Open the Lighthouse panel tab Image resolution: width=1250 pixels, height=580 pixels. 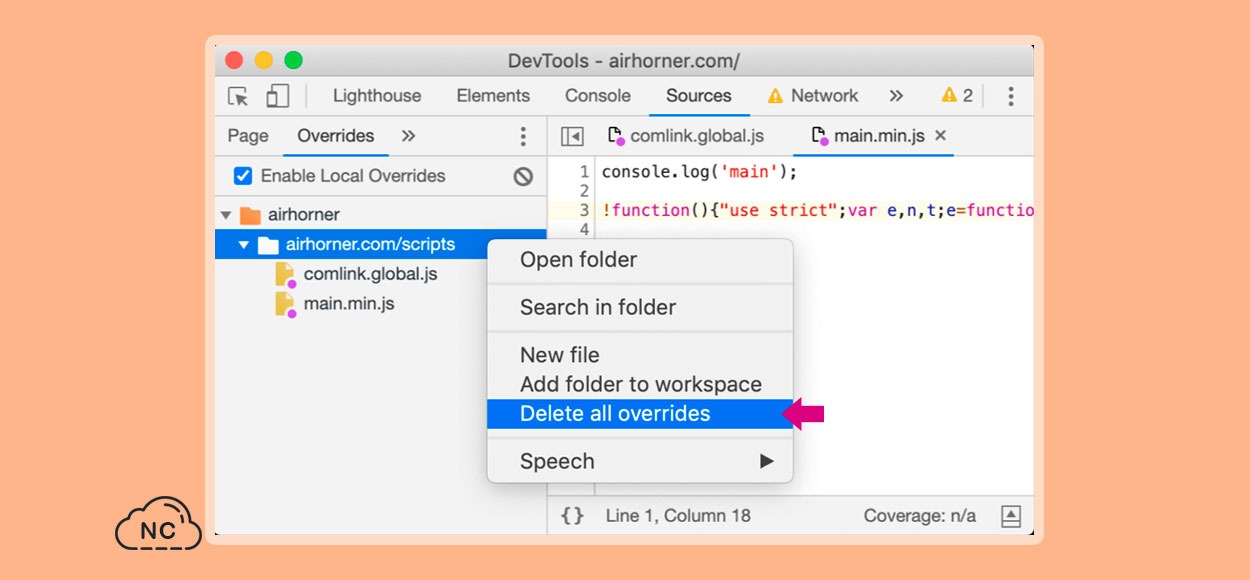coord(377,96)
